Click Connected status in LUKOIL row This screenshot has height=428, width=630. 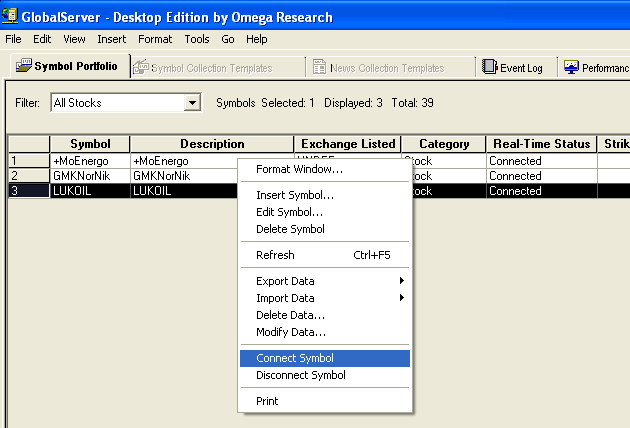[542, 190]
